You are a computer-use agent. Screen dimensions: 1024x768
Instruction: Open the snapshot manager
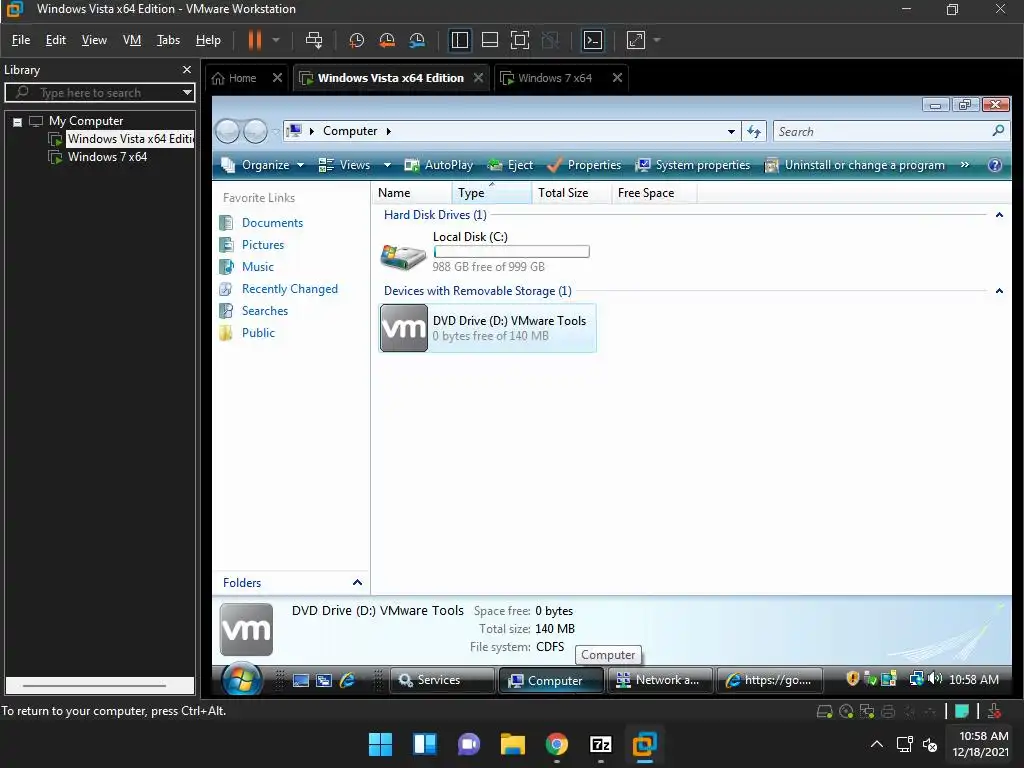[417, 40]
